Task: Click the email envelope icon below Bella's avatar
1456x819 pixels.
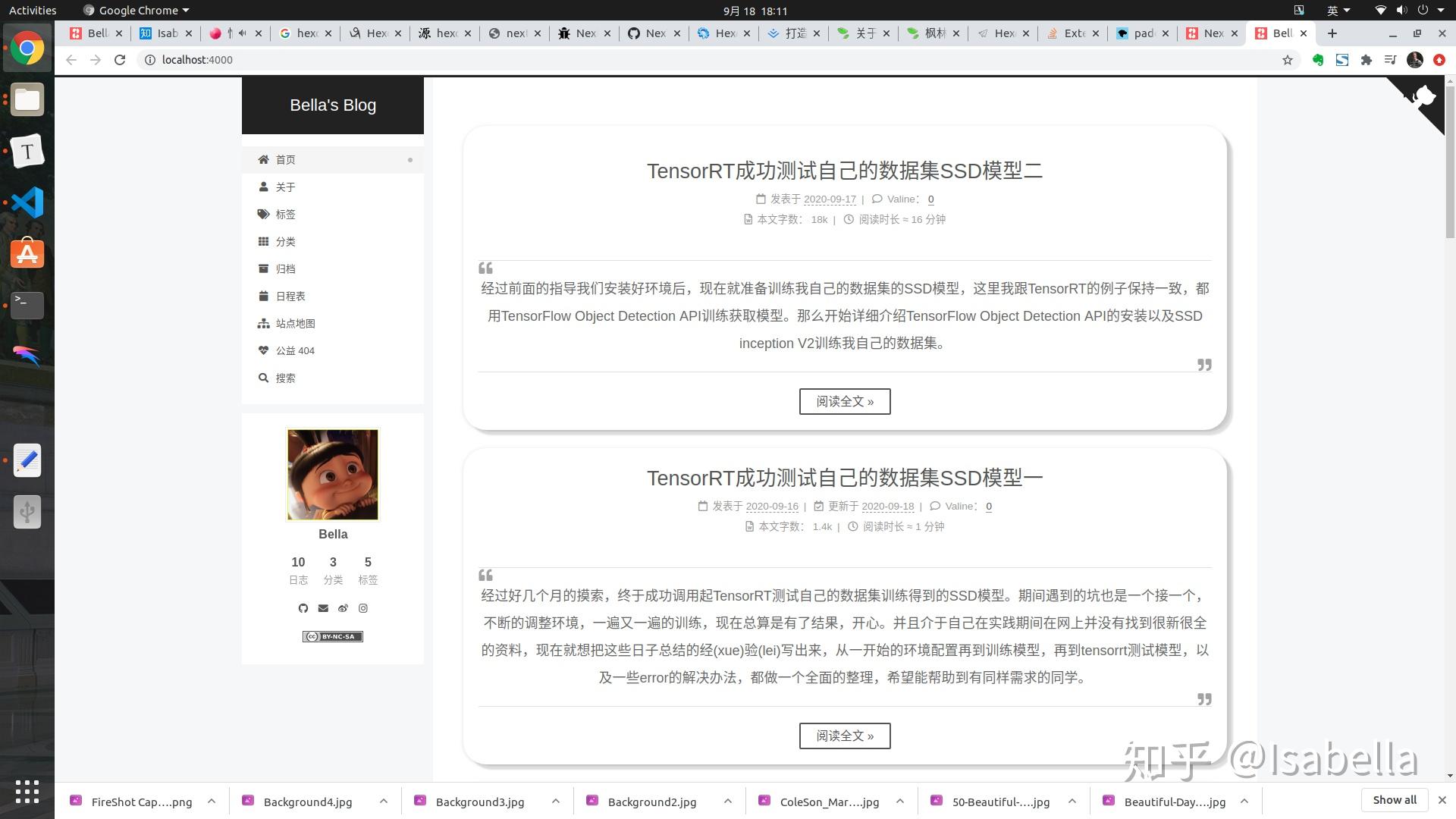Action: click(322, 607)
